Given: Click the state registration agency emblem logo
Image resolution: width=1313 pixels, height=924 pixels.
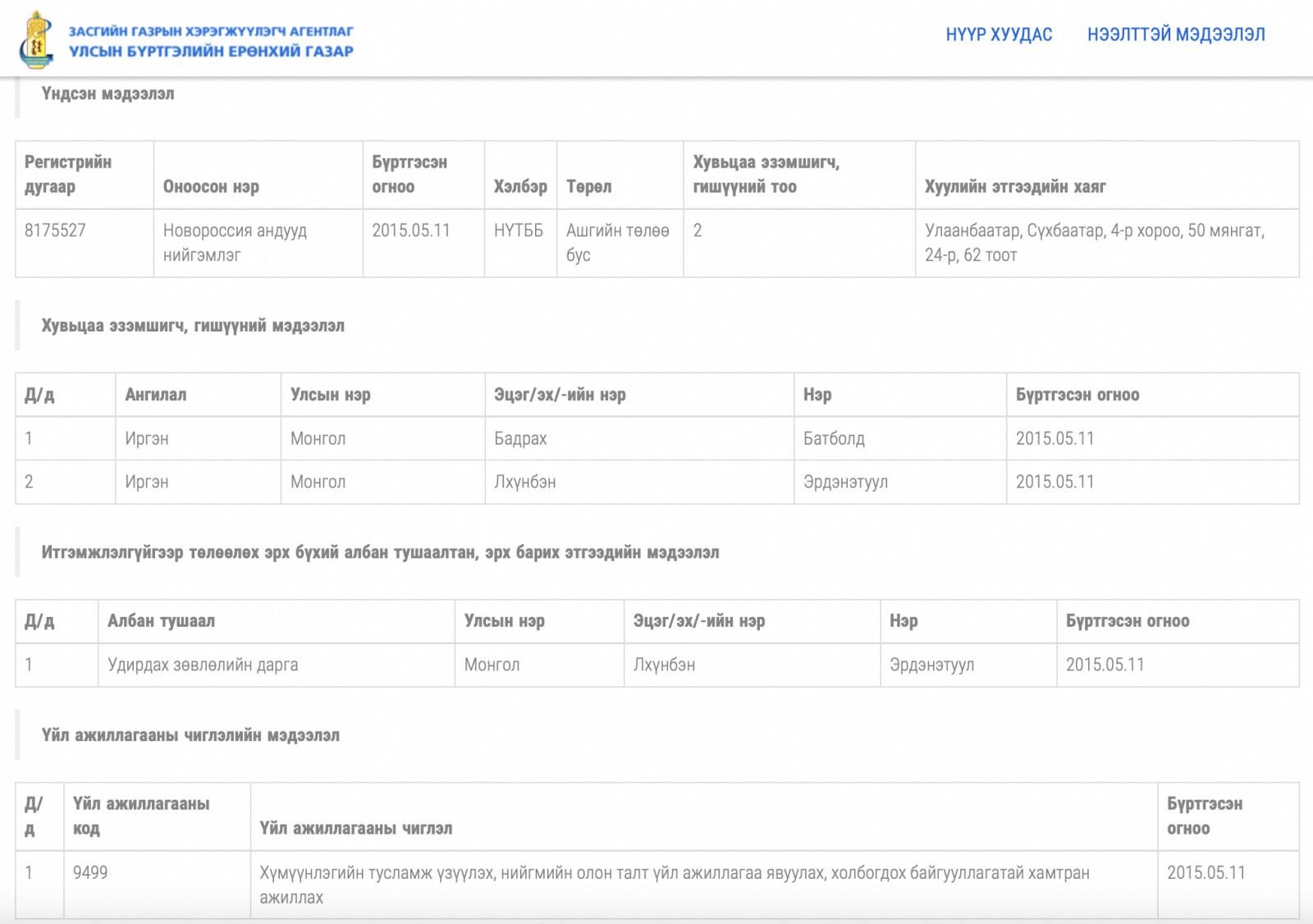Looking at the screenshot, I should click(37, 39).
